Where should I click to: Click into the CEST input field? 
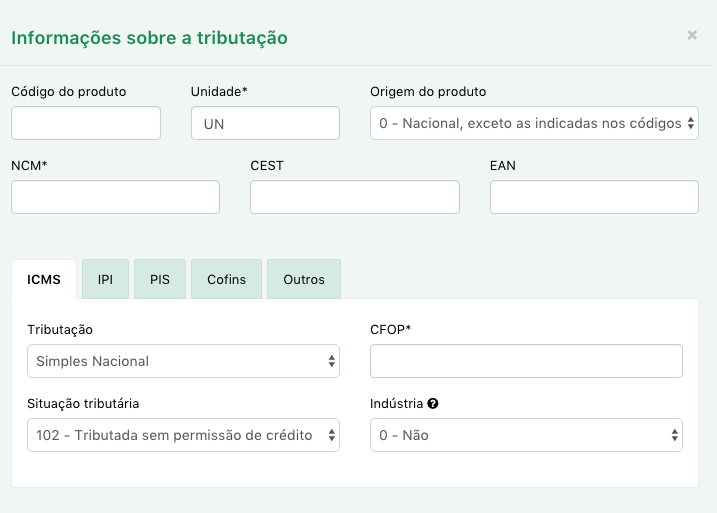click(355, 197)
